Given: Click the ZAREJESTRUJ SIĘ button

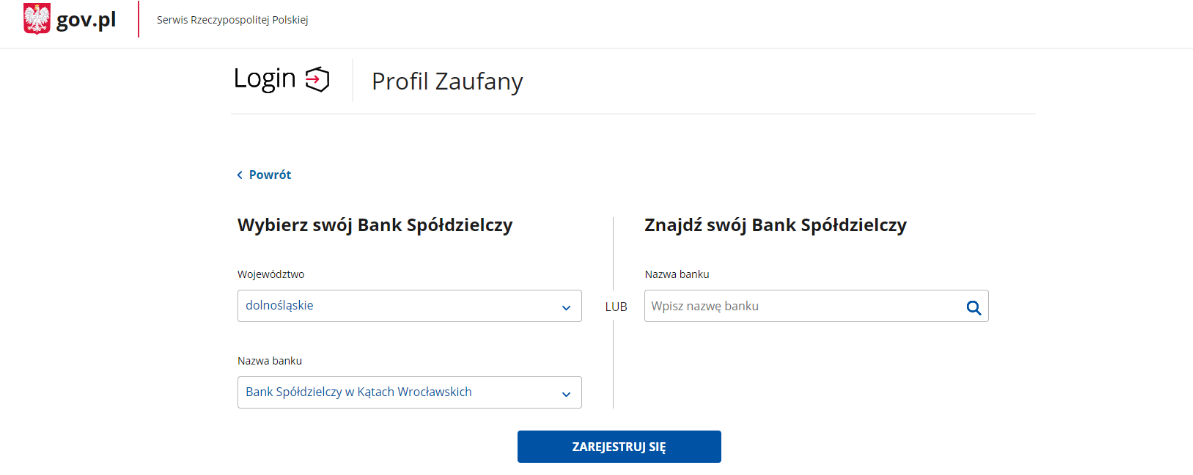Looking at the screenshot, I should click(619, 447).
